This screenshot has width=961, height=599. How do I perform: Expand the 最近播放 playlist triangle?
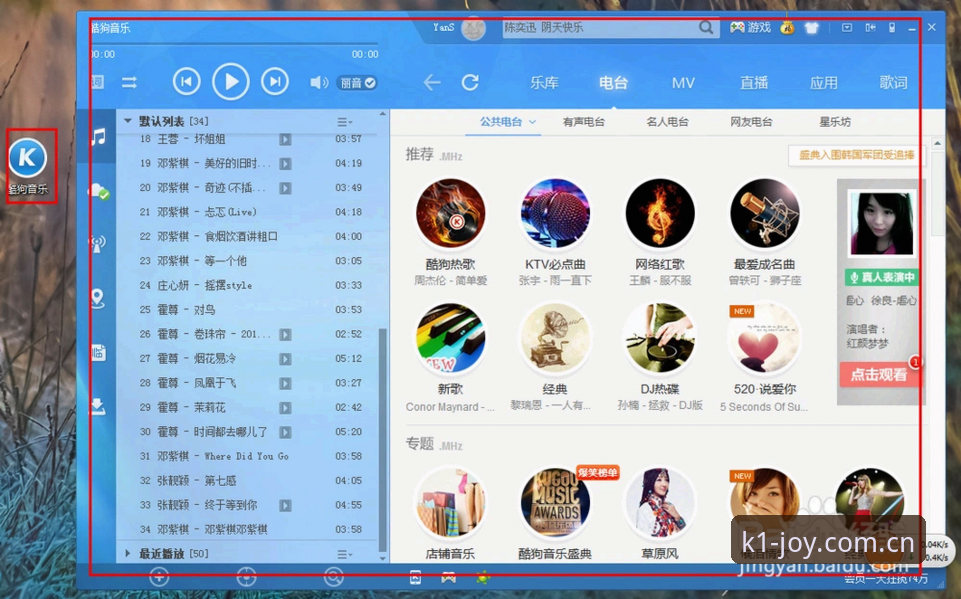(x=127, y=553)
